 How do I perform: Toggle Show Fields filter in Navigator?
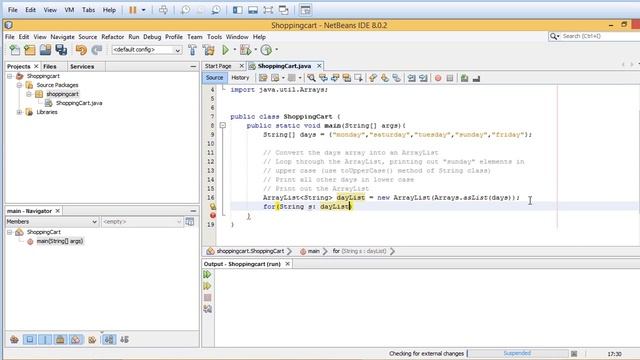(x=30, y=339)
